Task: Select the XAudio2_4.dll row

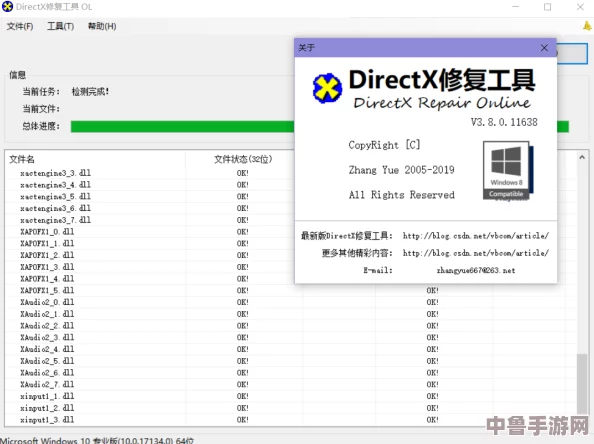Action: pyautogui.click(x=291, y=349)
